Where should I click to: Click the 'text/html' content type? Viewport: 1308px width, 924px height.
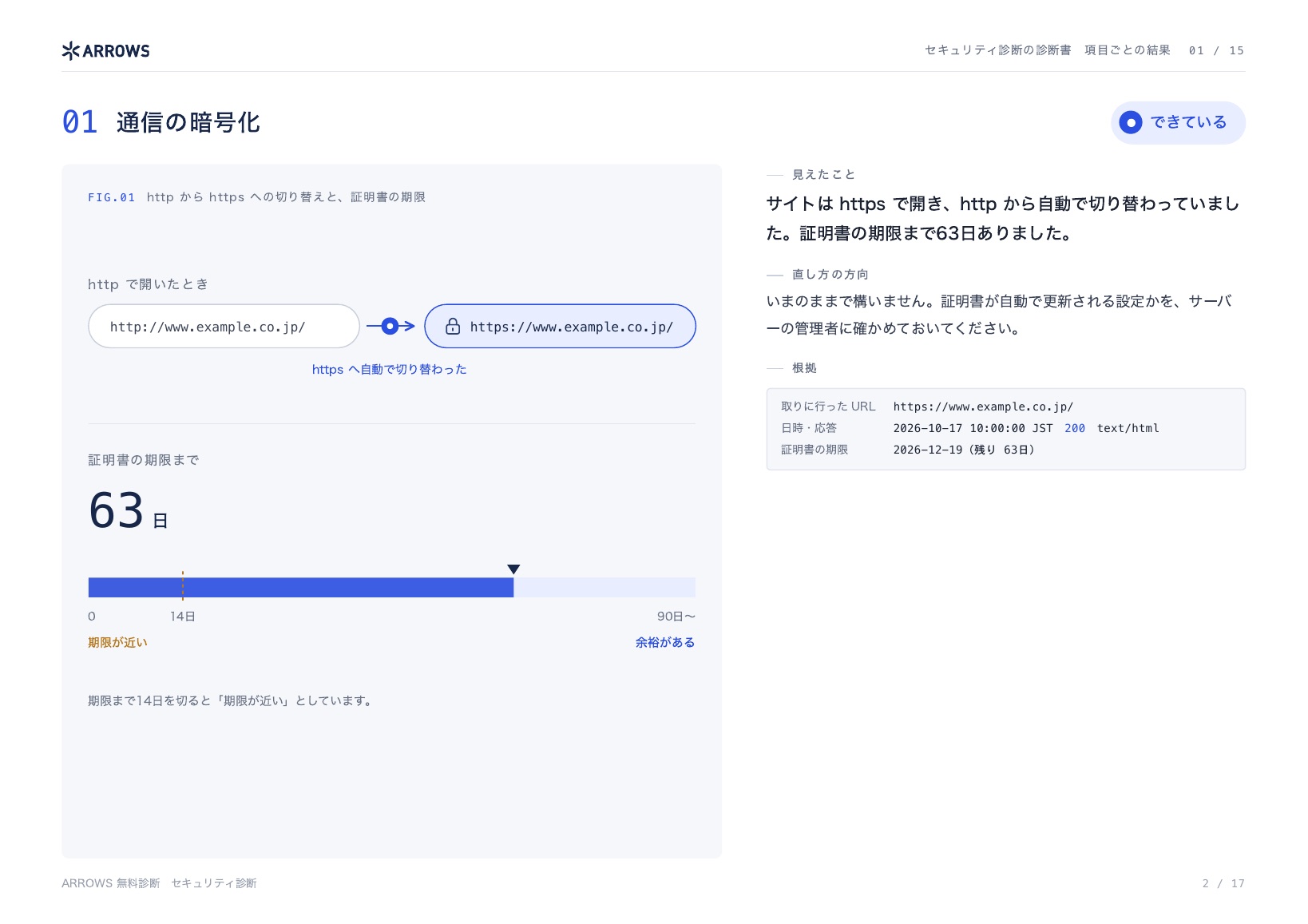pyautogui.click(x=1128, y=428)
